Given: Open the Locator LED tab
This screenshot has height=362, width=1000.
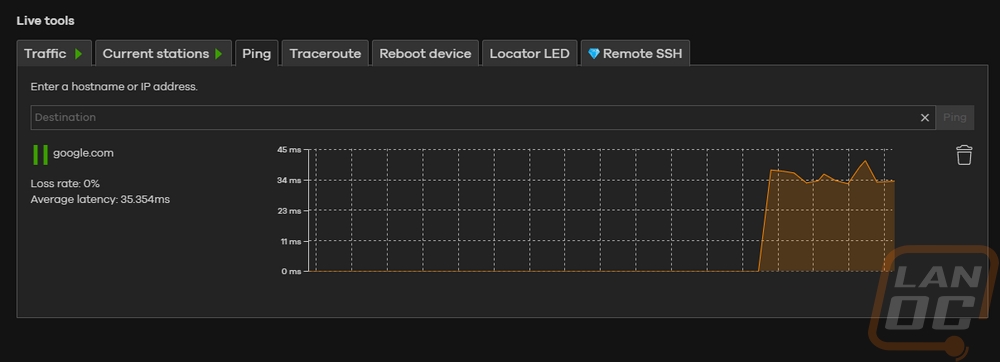Looking at the screenshot, I should pos(529,54).
